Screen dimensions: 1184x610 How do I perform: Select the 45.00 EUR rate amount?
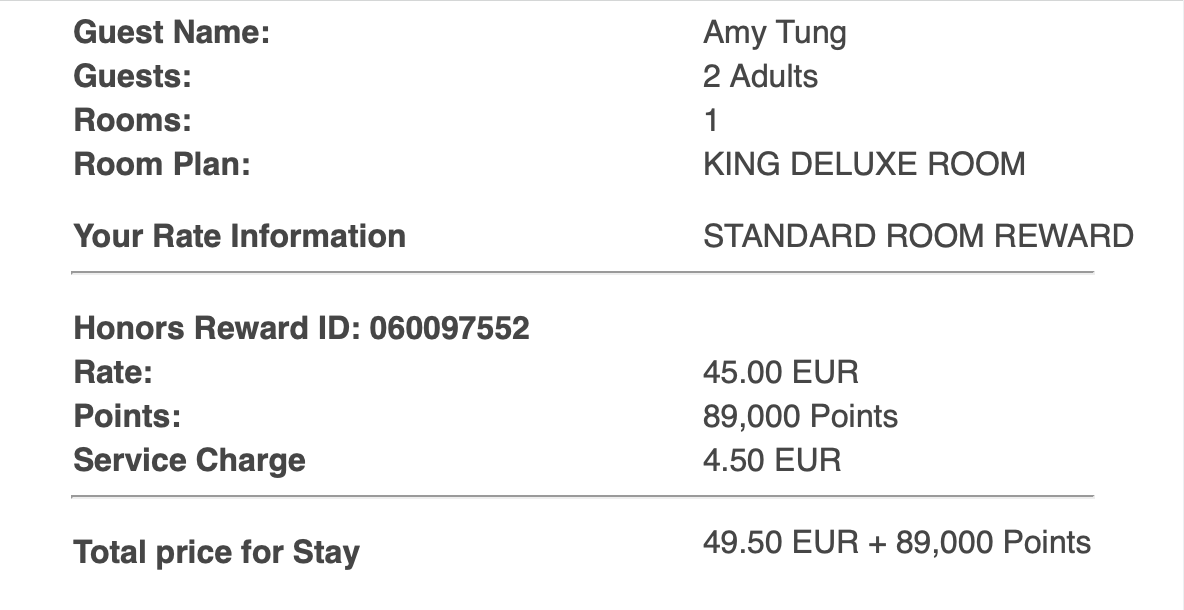(780, 373)
